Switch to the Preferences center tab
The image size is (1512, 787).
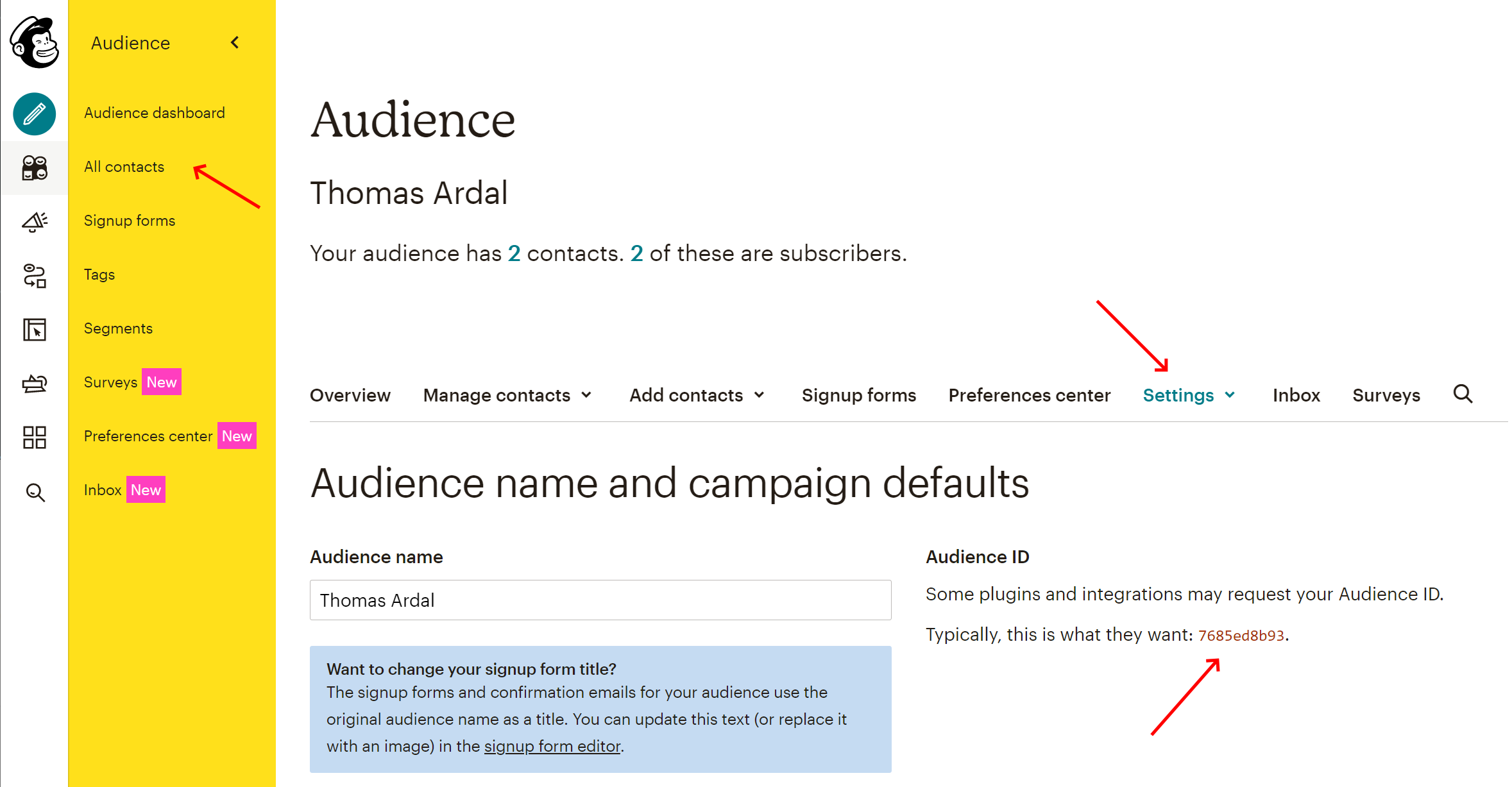1029,395
